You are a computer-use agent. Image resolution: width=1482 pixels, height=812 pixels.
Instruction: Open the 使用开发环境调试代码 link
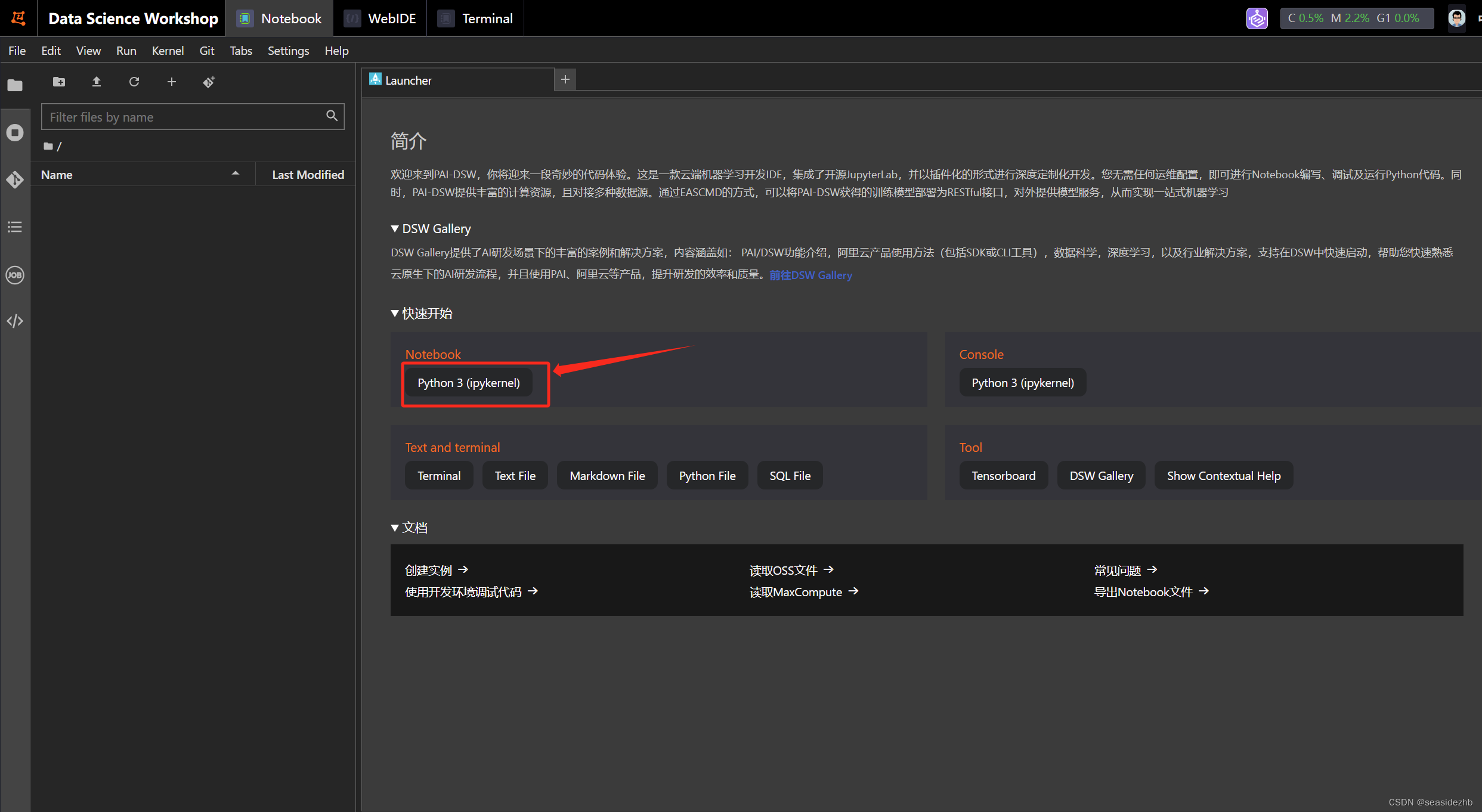click(x=471, y=592)
